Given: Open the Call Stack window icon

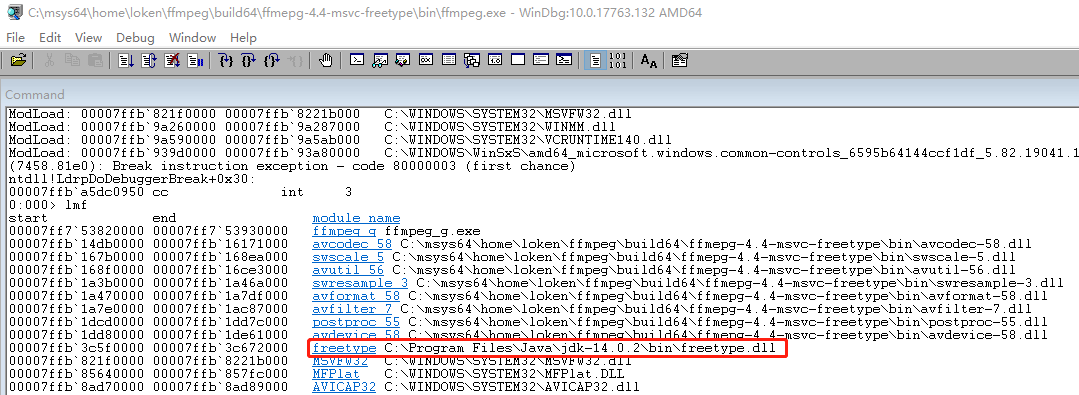Looking at the screenshot, I should tap(472, 60).
